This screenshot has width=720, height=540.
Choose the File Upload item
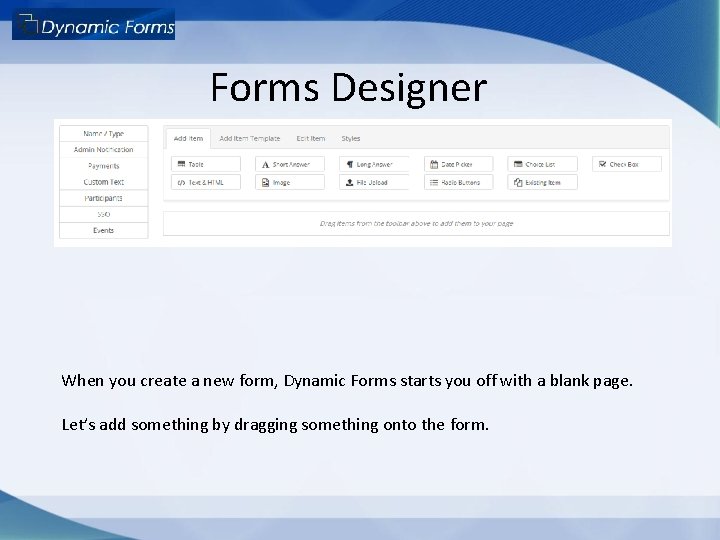click(x=374, y=182)
